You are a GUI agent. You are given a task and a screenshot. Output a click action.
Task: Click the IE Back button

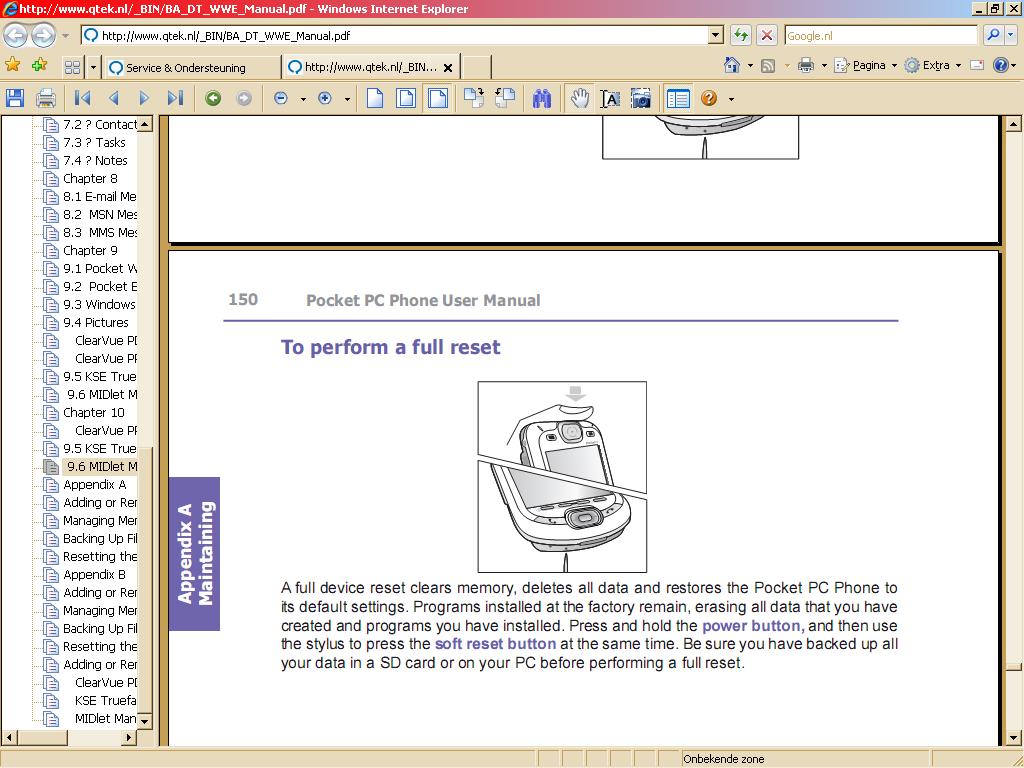click(x=16, y=35)
